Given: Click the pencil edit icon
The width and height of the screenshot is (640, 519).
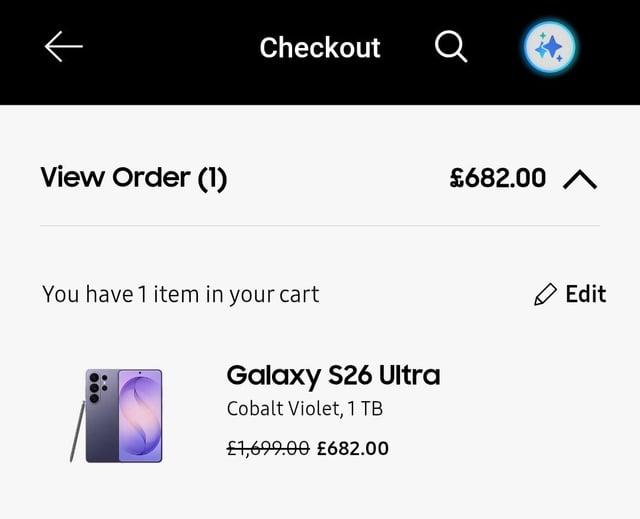Looking at the screenshot, I should click(x=545, y=294).
